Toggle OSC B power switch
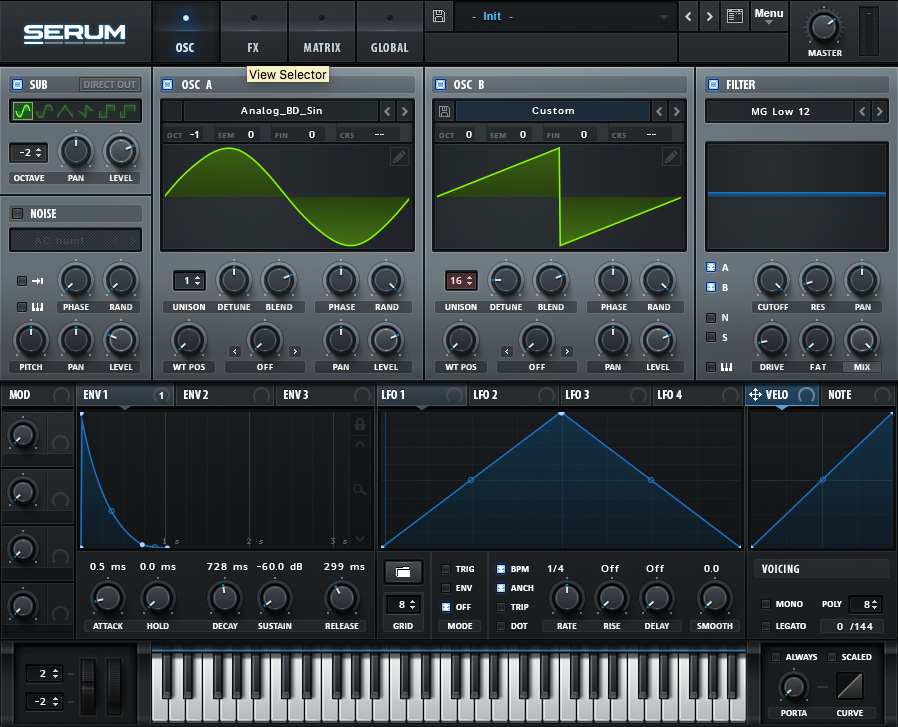The height and width of the screenshot is (727, 898). tap(440, 84)
